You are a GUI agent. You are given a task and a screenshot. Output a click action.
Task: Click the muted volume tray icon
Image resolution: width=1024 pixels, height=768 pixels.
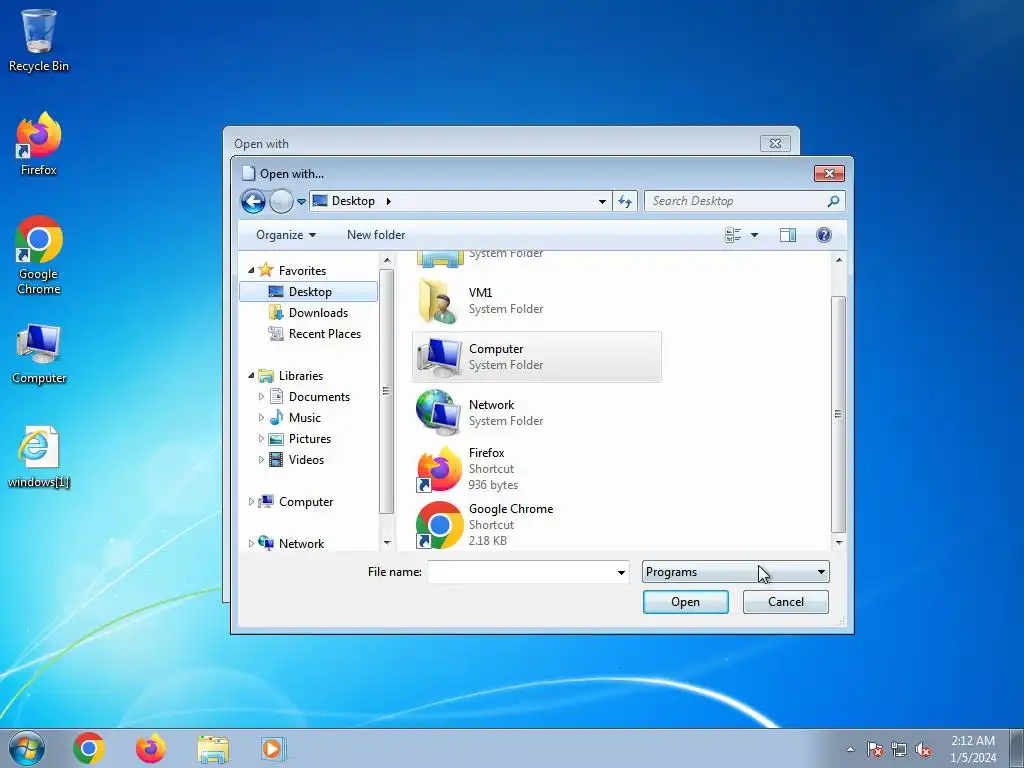click(x=923, y=750)
